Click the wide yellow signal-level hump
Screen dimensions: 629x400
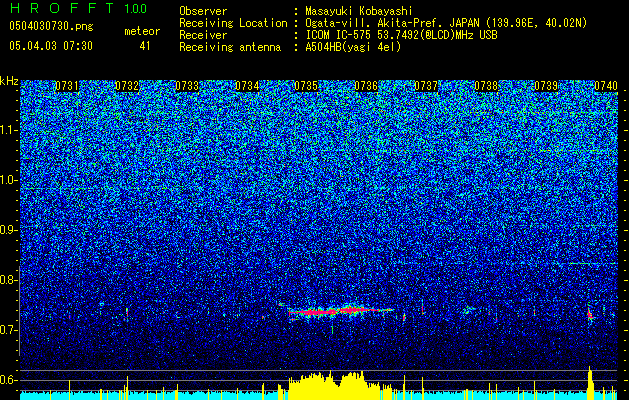point(334,385)
